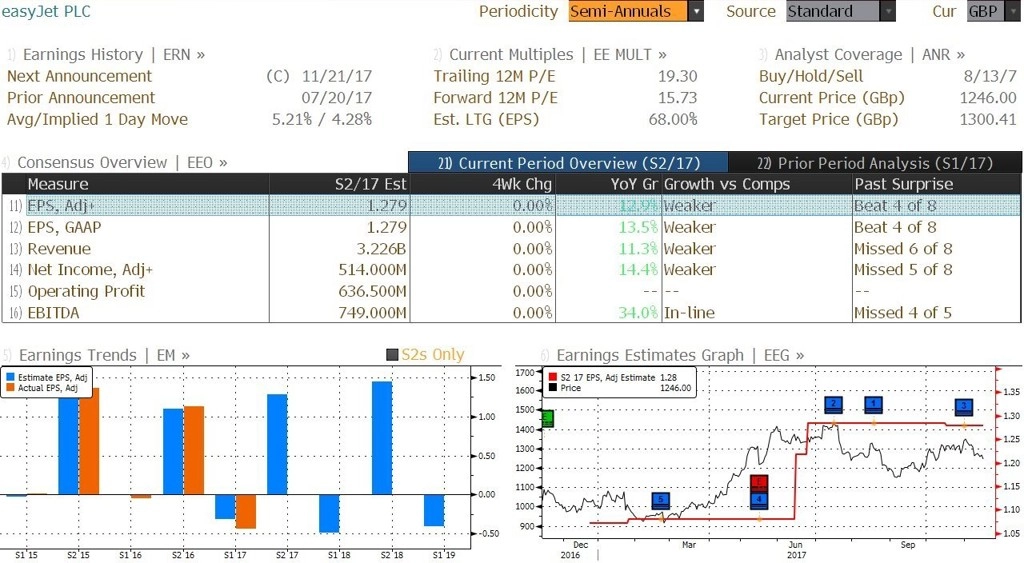
Task: Click blue event marker 3 on estimates graph
Action: pyautogui.click(x=964, y=407)
